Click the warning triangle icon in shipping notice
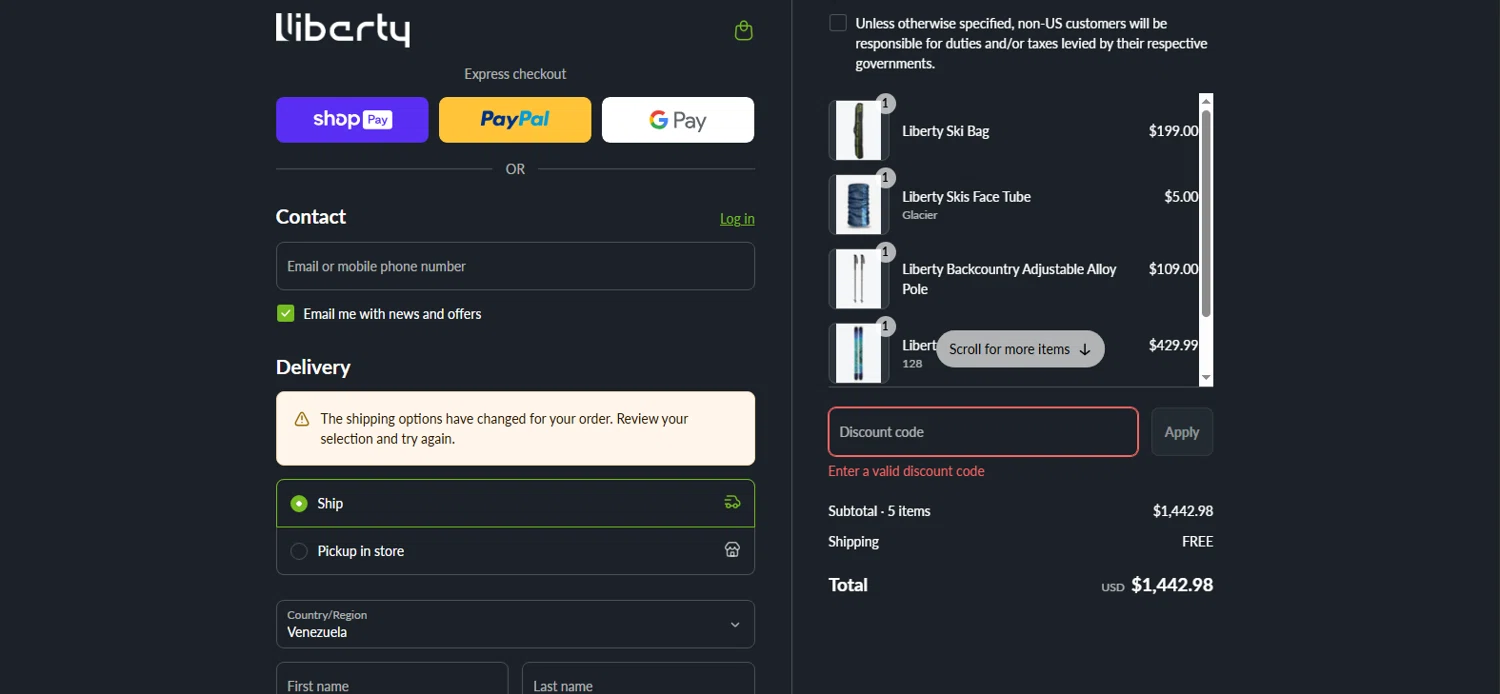Viewport: 1500px width, 694px height. pyautogui.click(x=302, y=419)
